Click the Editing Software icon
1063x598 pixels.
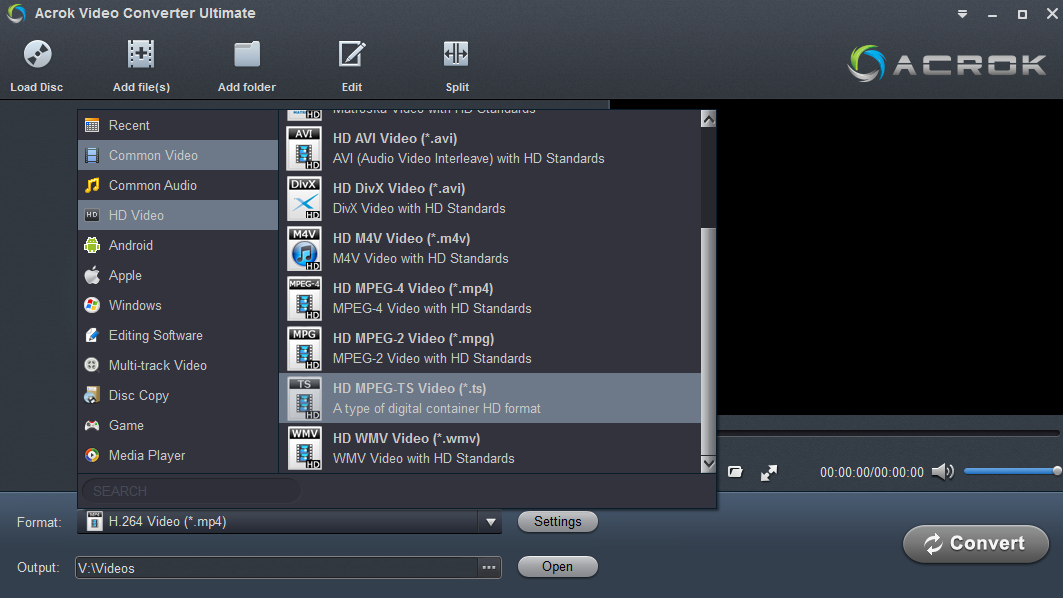click(x=92, y=335)
